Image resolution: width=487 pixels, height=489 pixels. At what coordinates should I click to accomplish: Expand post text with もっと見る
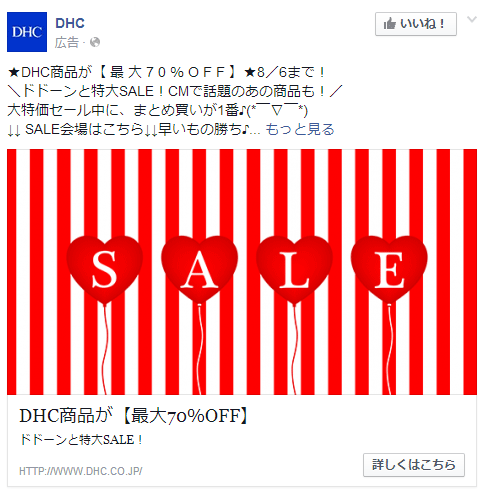point(300,129)
